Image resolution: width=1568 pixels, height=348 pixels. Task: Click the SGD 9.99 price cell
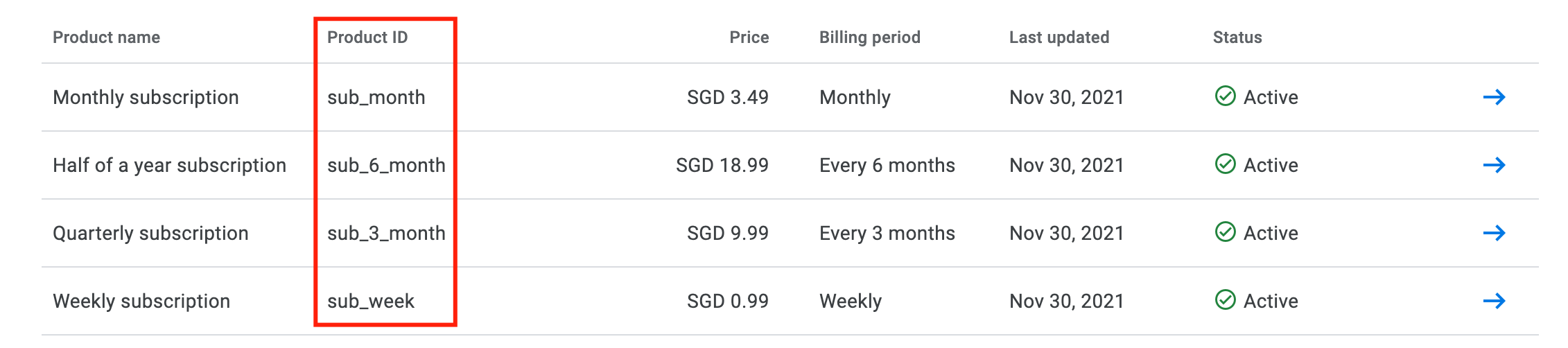click(727, 233)
